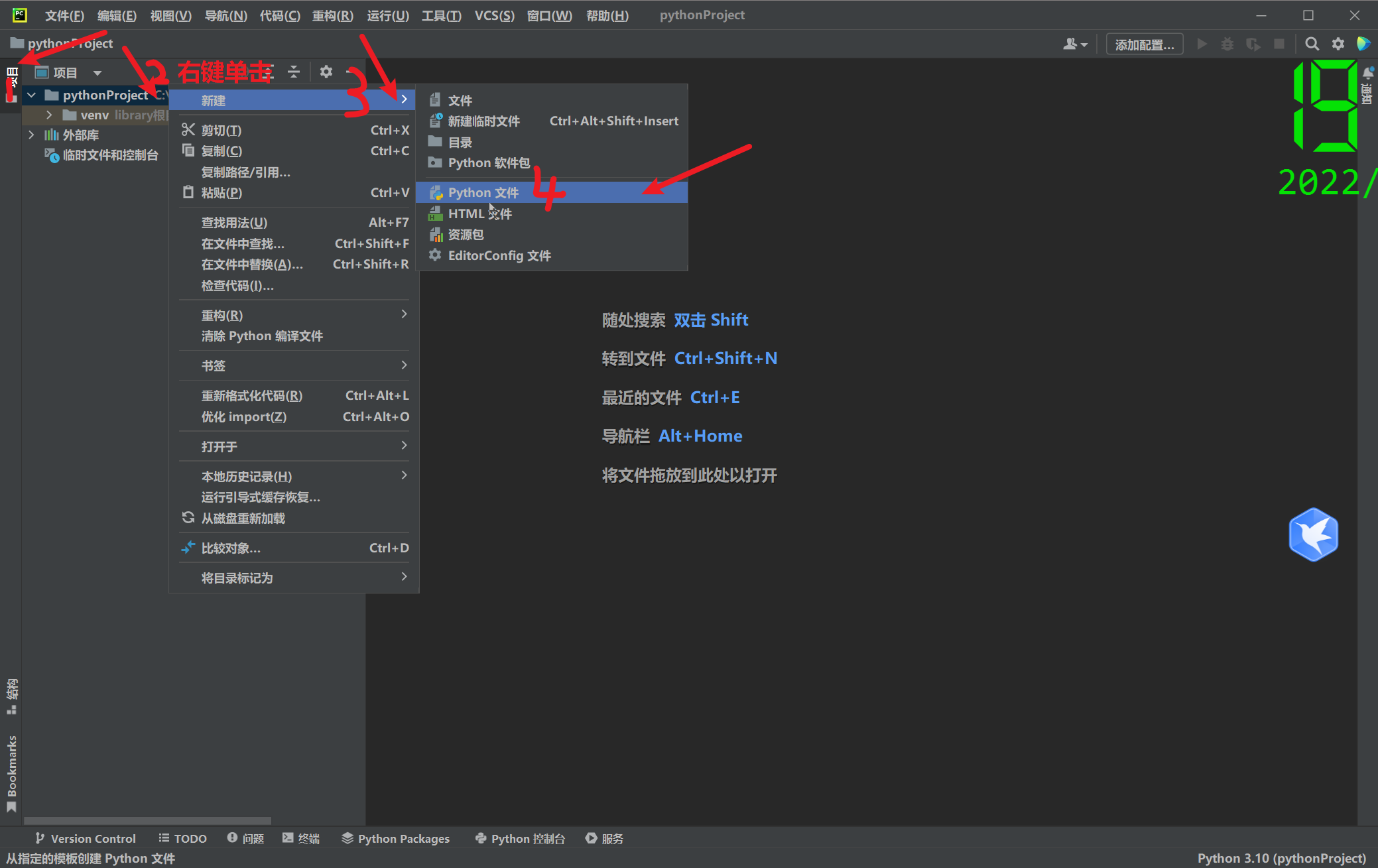Image resolution: width=1378 pixels, height=868 pixels.
Task: Click the Run arrow icon in toolbar
Action: pyautogui.click(x=1202, y=44)
